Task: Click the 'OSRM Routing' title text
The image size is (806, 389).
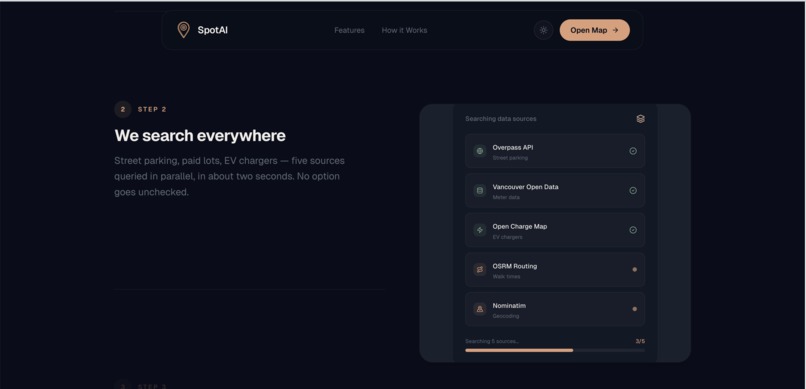Action: 515,266
